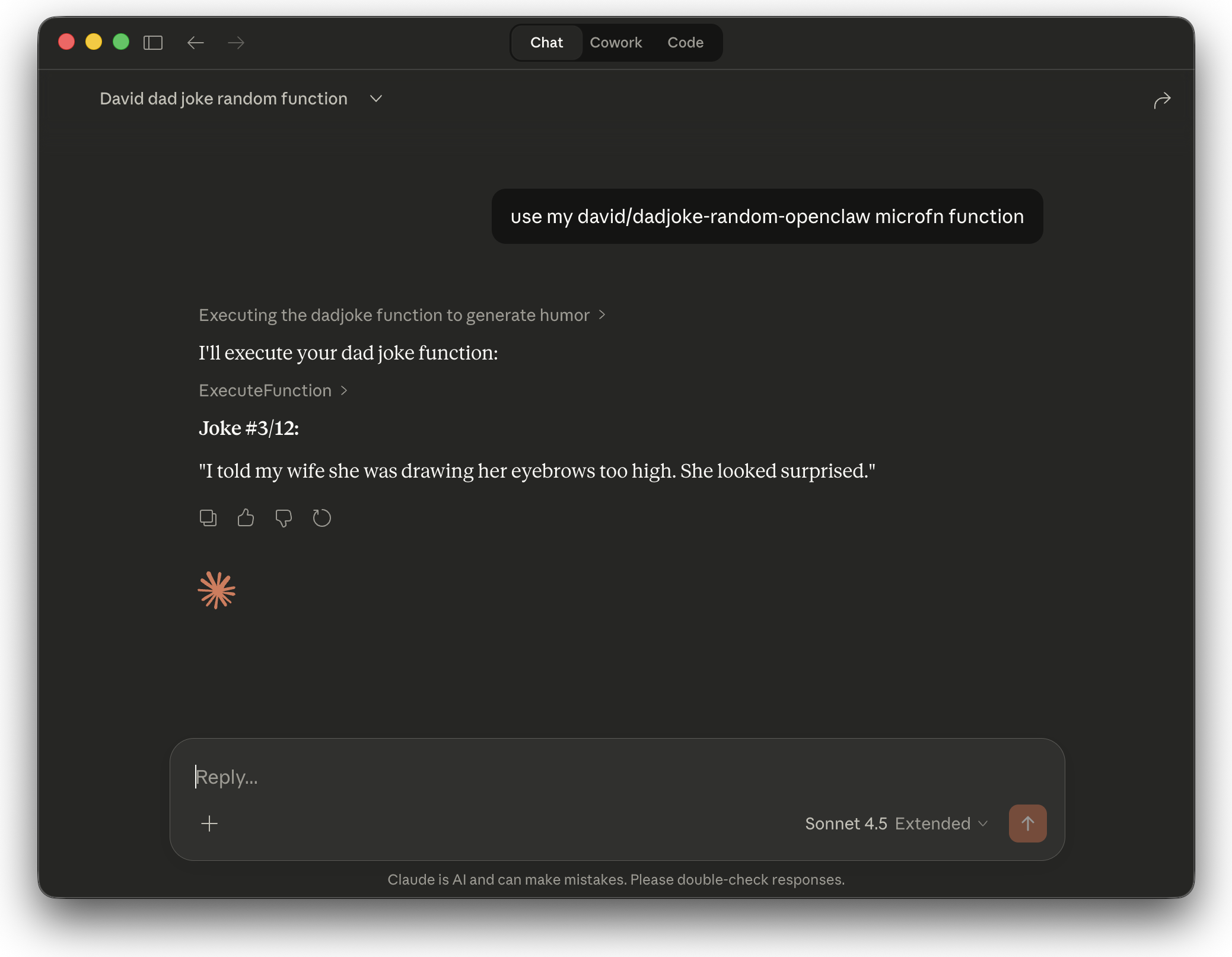
Task: Retry the response with the regenerate icon
Action: coord(321,518)
